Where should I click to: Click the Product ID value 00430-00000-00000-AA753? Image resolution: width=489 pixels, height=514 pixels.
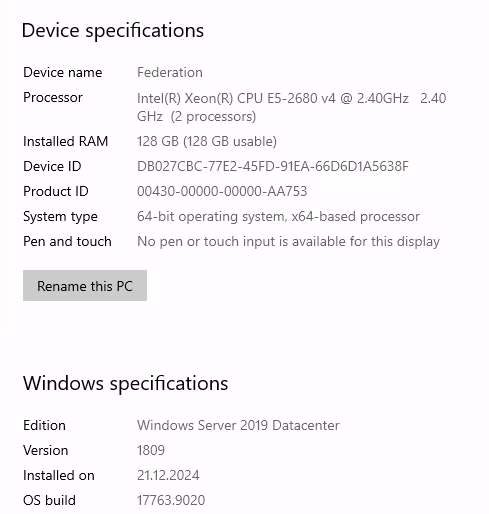[222, 191]
